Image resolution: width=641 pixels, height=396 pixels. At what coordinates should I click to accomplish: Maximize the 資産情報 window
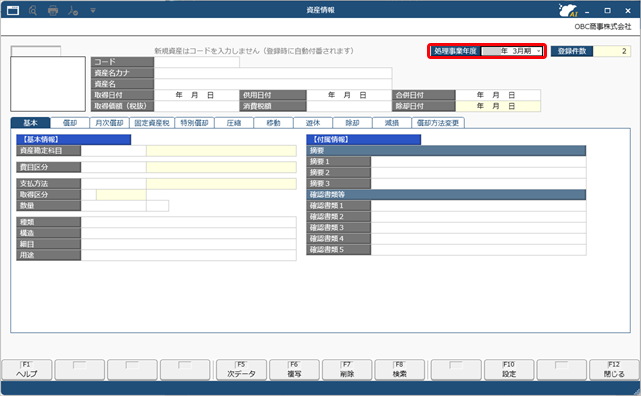607,11
